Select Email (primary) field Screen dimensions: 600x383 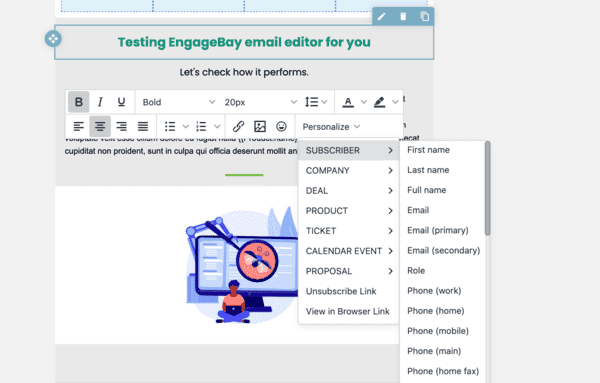(442, 230)
